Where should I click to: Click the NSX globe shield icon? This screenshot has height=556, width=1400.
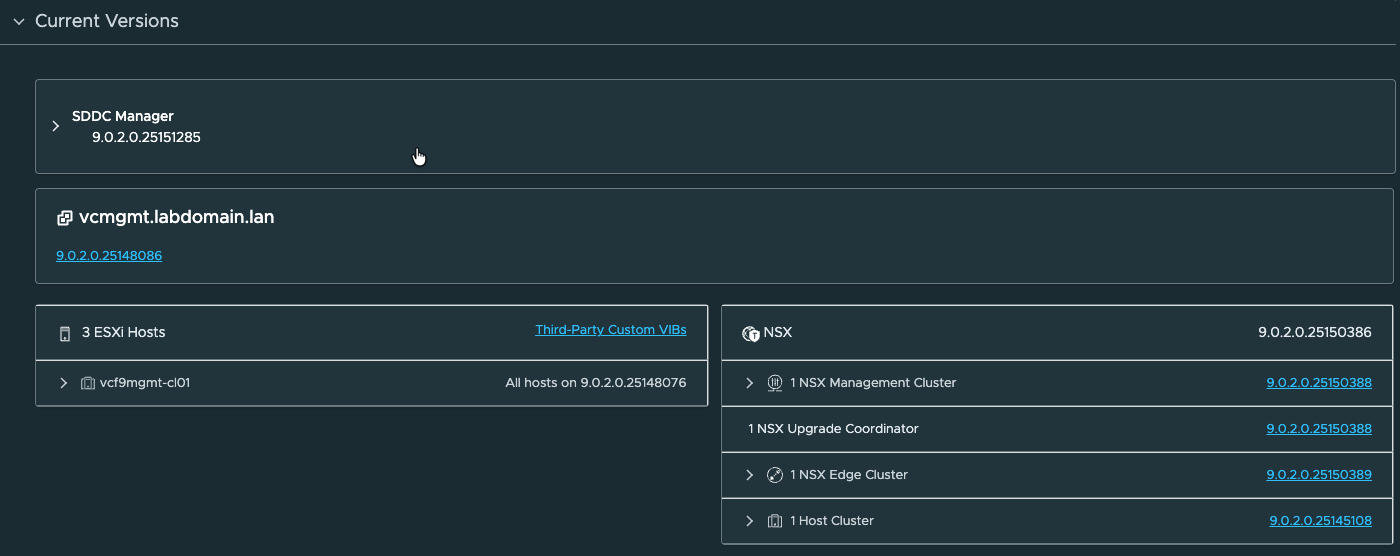(x=751, y=333)
